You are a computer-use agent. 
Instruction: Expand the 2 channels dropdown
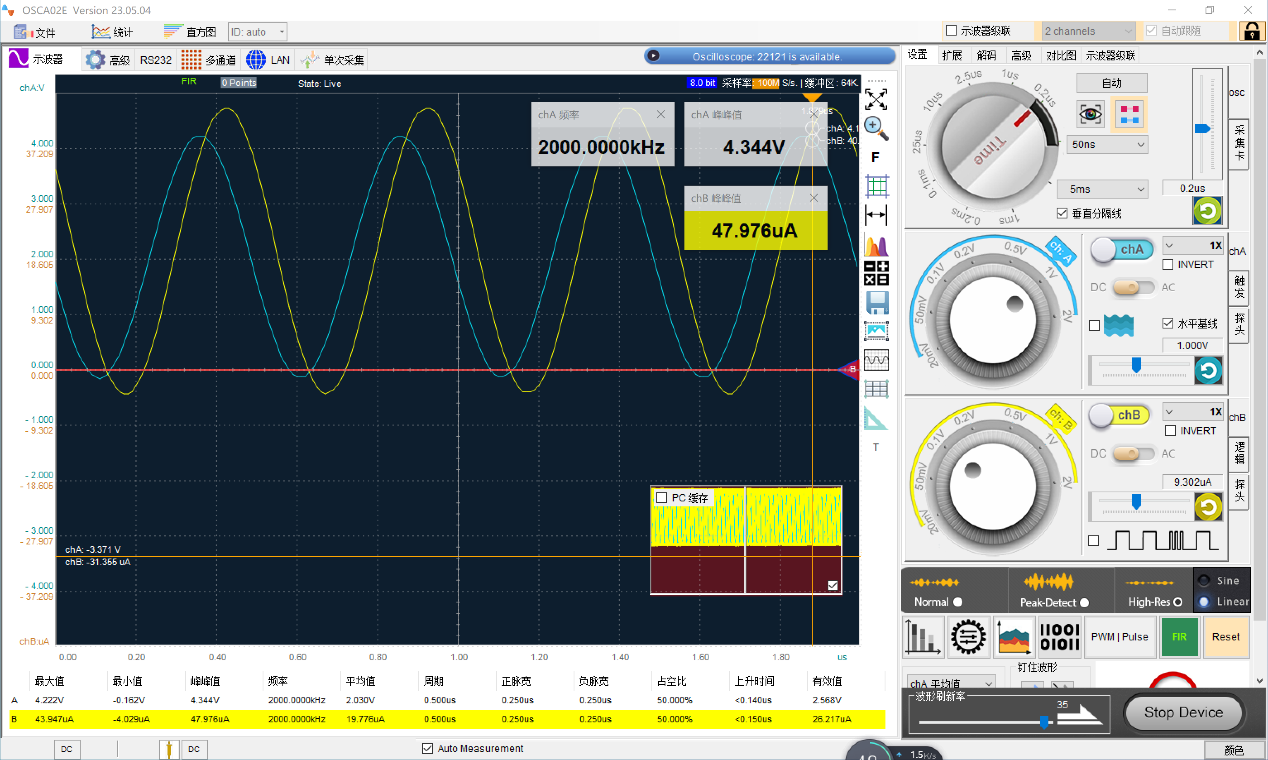1088,32
